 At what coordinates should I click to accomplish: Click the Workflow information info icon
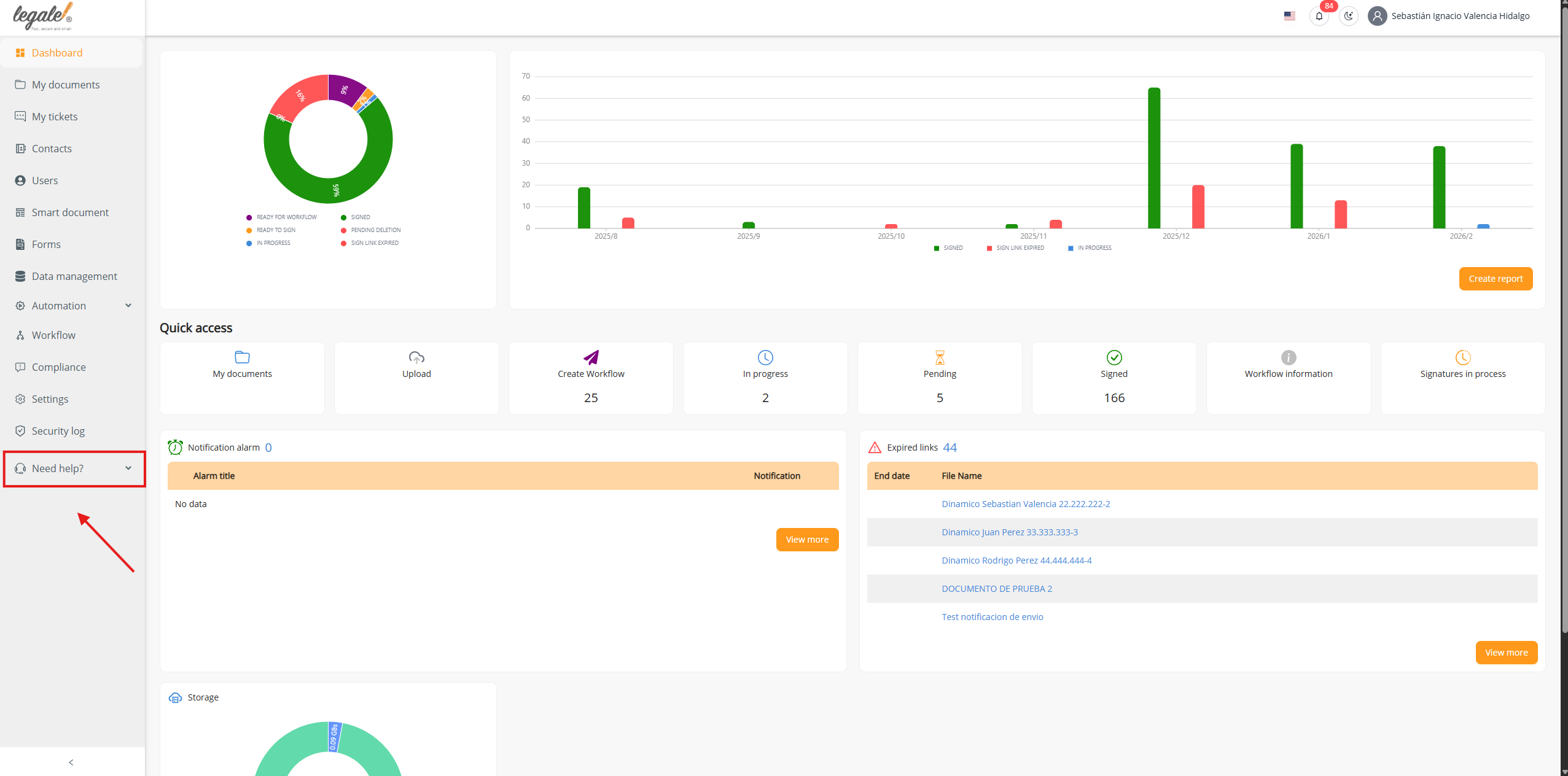pyautogui.click(x=1288, y=357)
